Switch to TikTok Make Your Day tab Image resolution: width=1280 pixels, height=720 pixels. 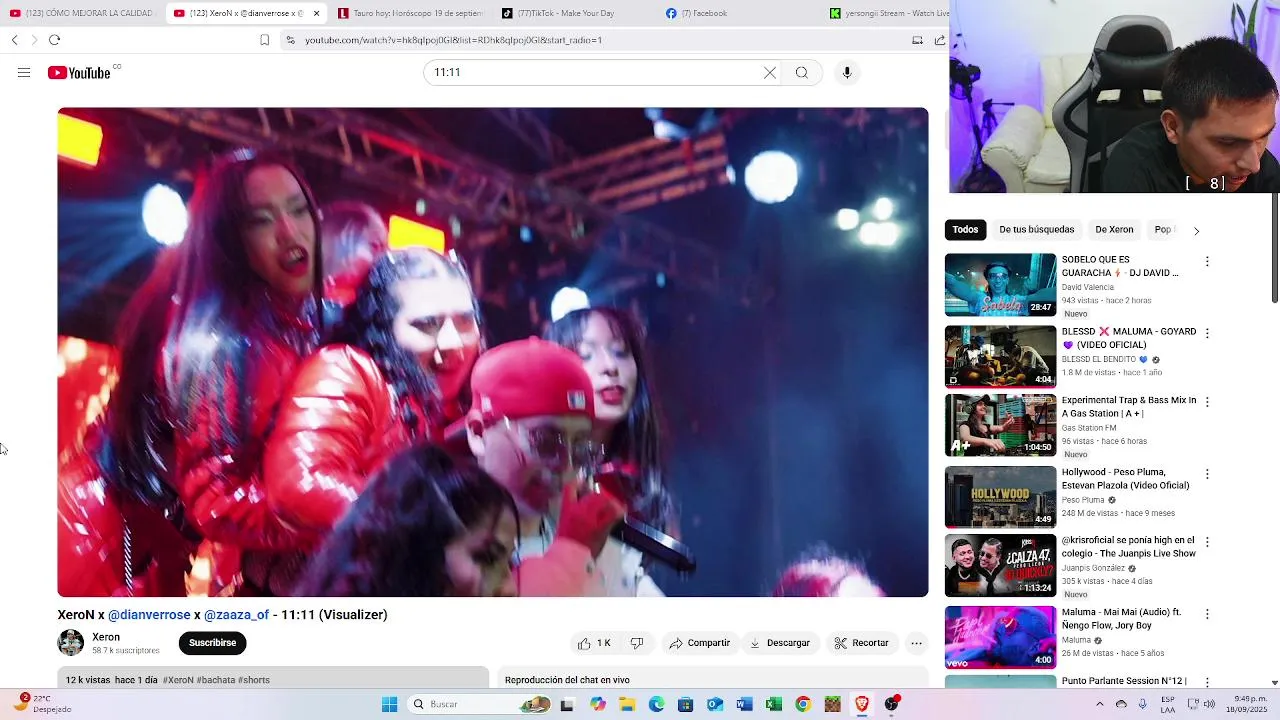(574, 13)
